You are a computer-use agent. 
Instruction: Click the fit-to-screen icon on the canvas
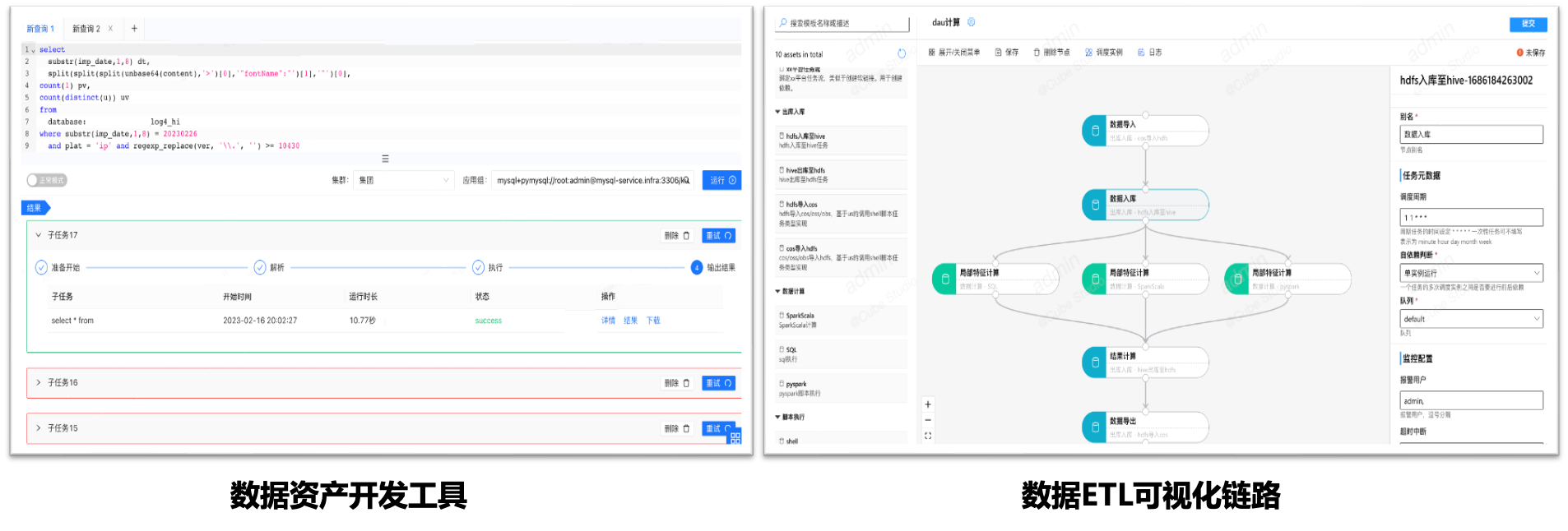[x=928, y=436]
